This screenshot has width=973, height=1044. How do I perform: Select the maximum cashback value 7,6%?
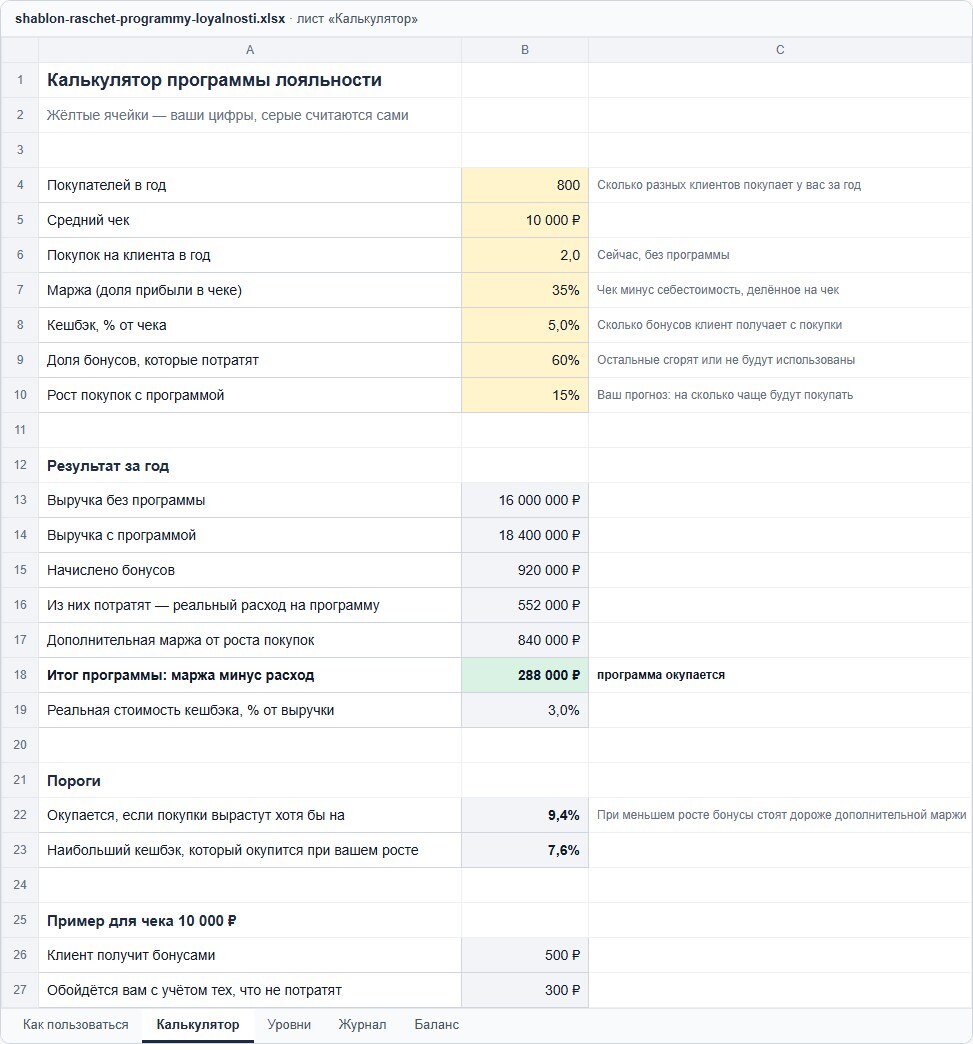tap(525, 850)
